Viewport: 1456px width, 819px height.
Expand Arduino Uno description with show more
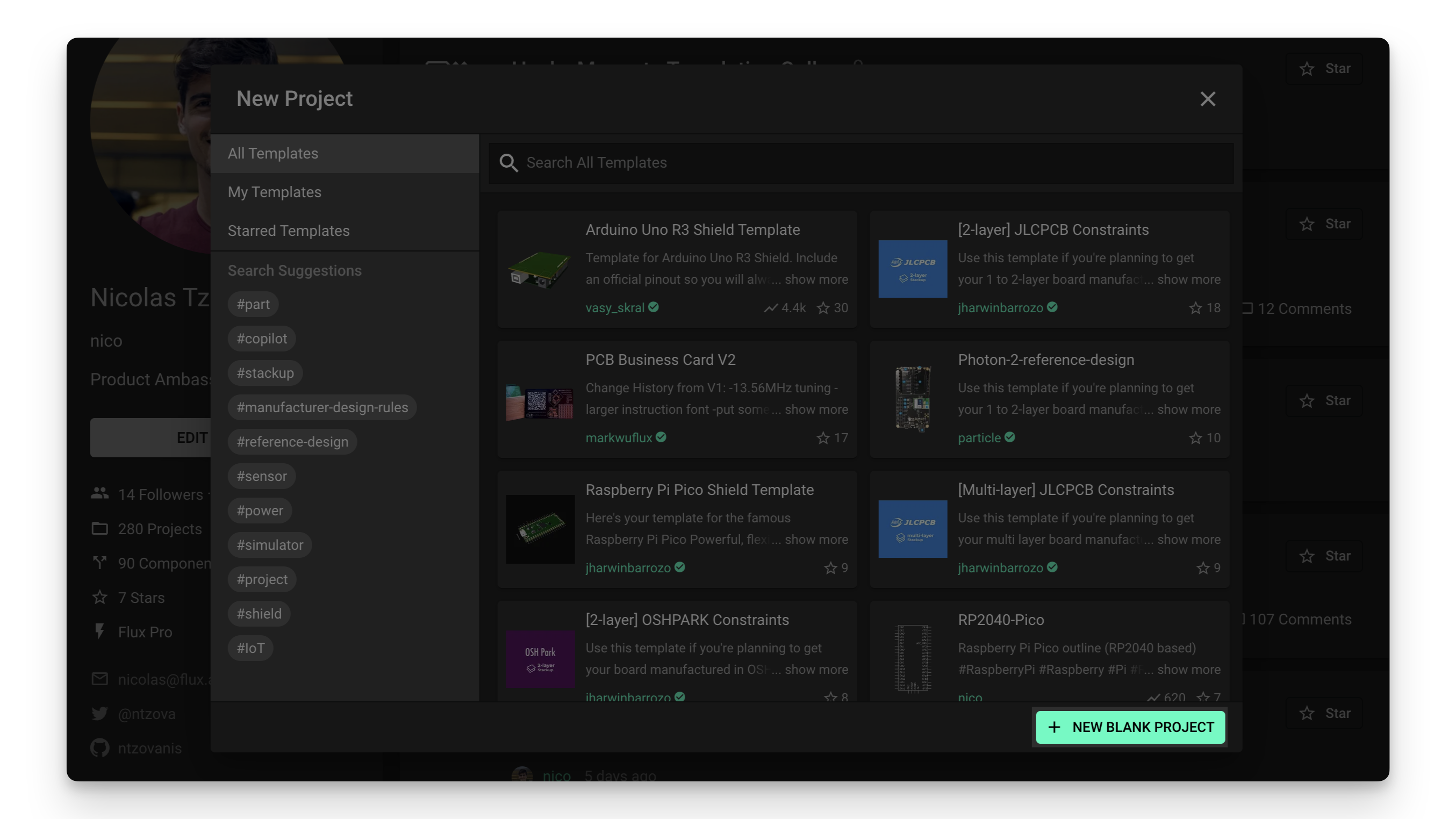[816, 279]
